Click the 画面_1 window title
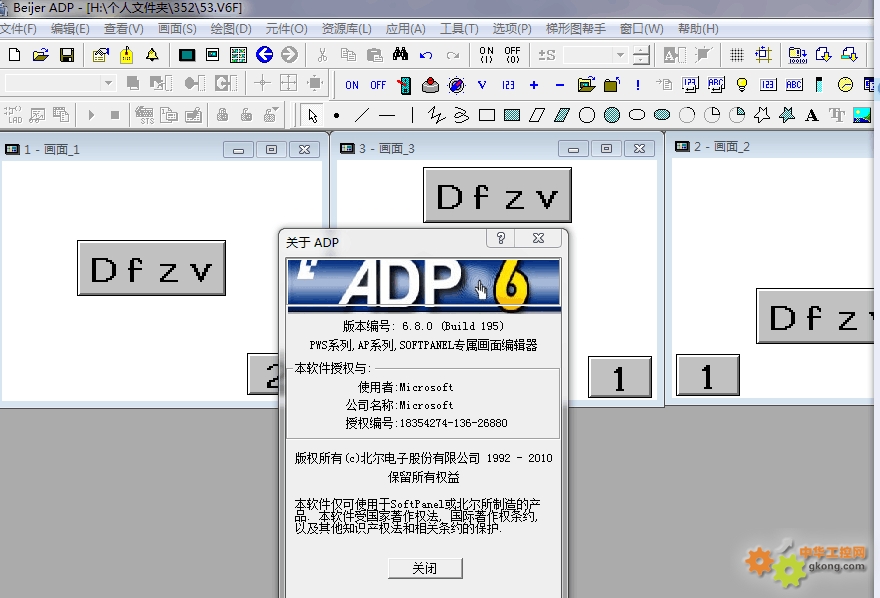This screenshot has width=880, height=598. (x=51, y=149)
